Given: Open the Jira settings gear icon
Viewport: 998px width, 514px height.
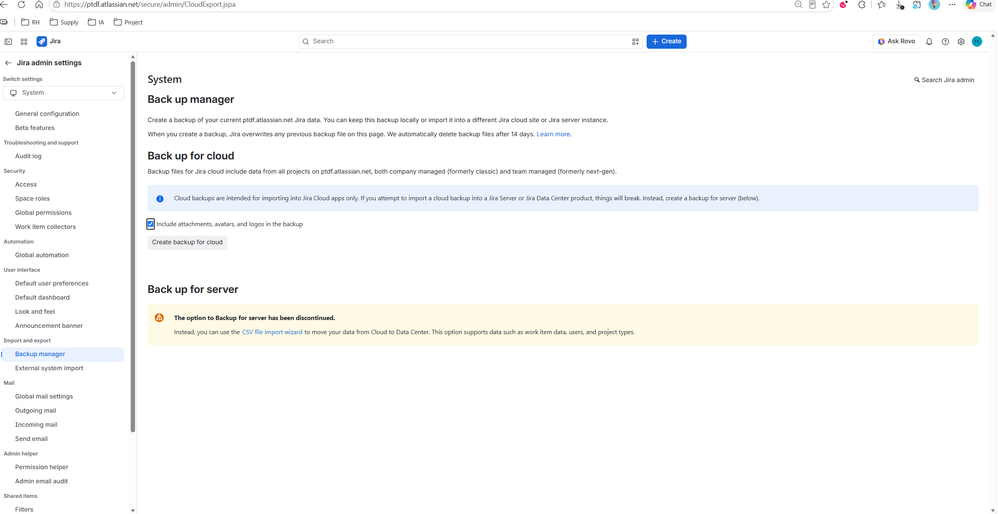Looking at the screenshot, I should [x=961, y=41].
